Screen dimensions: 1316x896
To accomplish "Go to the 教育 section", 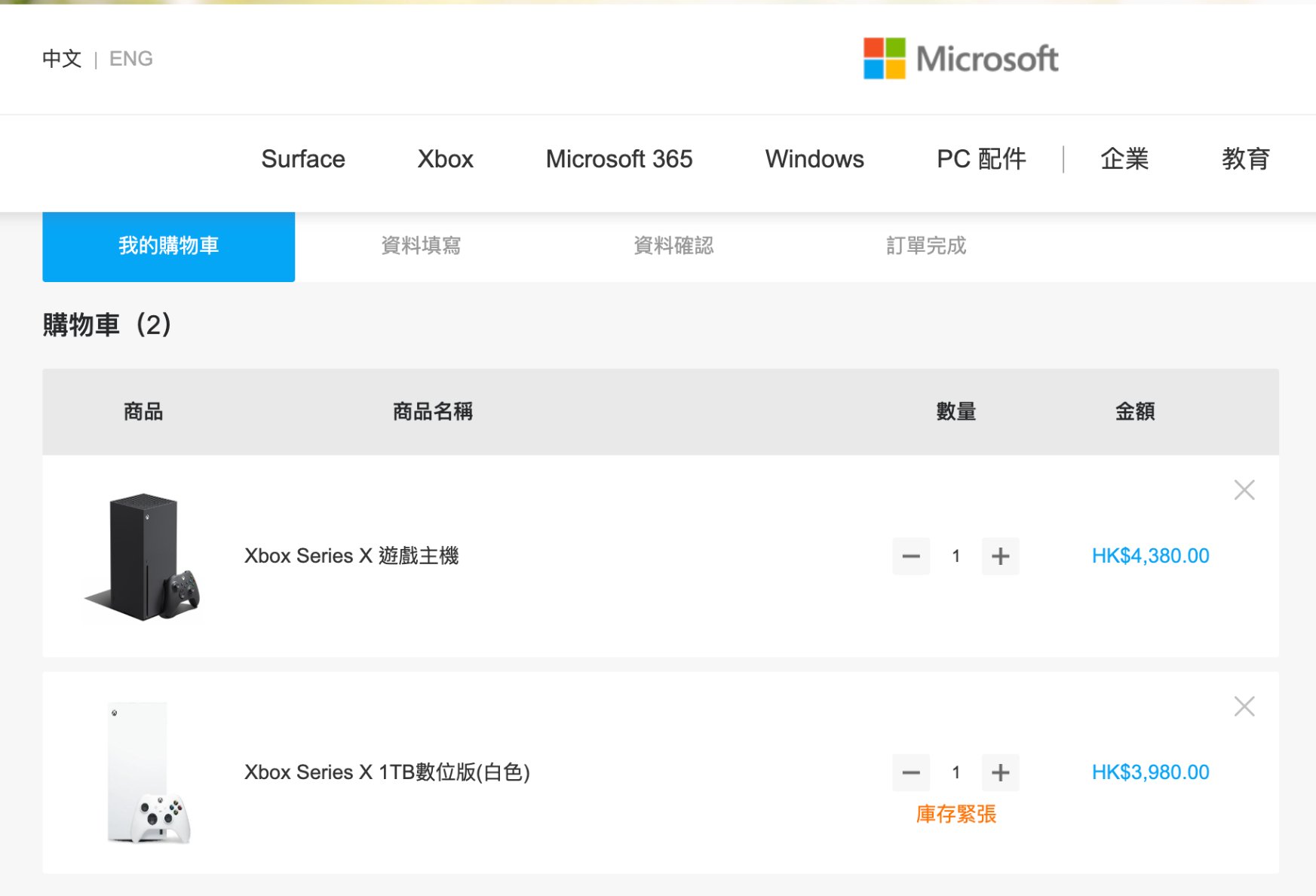I will [x=1246, y=159].
